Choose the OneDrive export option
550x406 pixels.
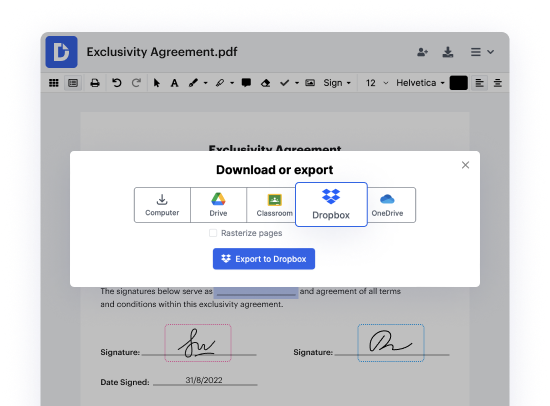(391, 205)
